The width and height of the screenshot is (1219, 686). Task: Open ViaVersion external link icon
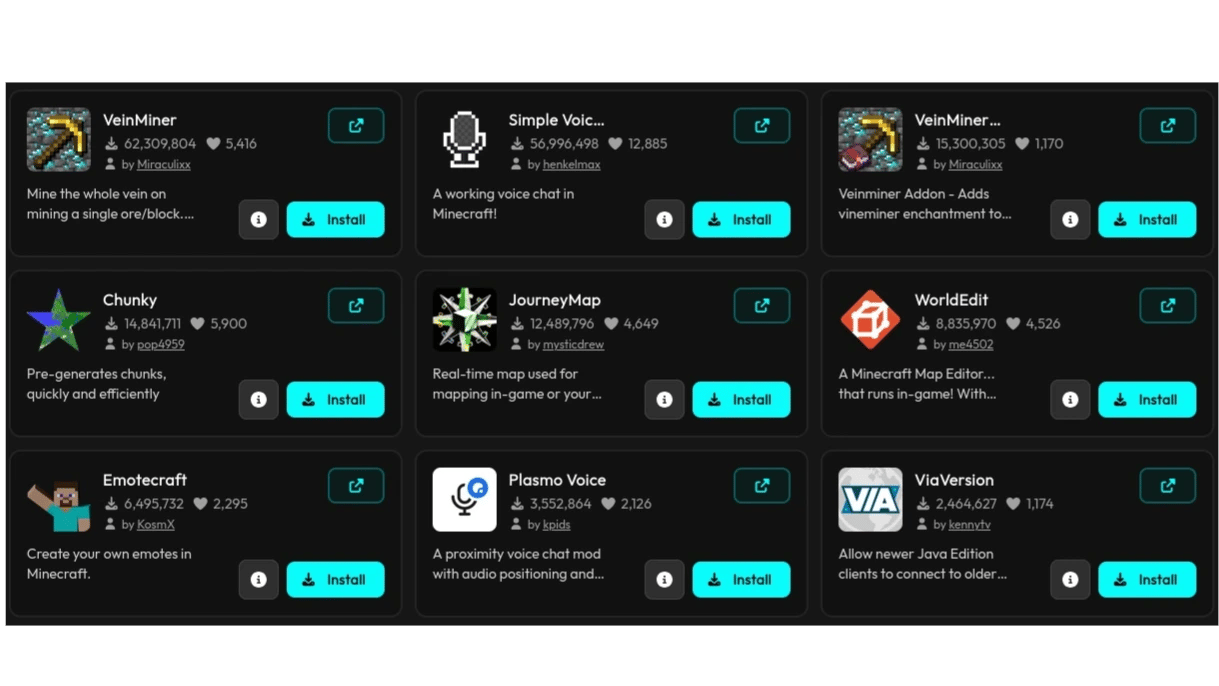tap(1168, 486)
